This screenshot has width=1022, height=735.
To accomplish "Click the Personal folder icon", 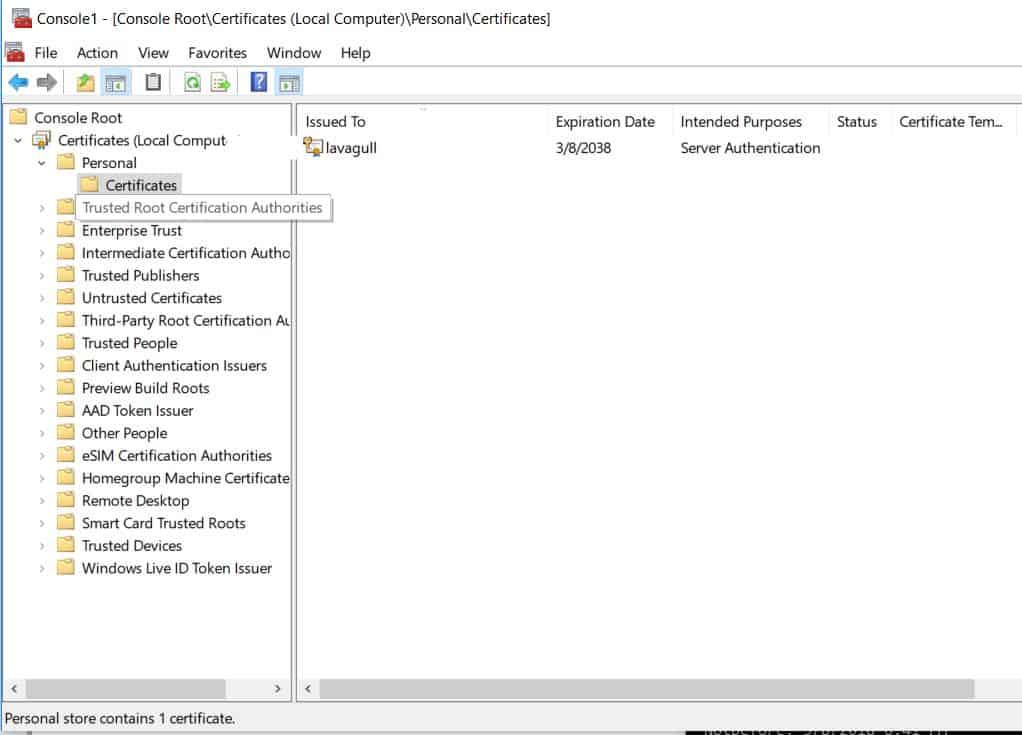I will click(x=65, y=162).
